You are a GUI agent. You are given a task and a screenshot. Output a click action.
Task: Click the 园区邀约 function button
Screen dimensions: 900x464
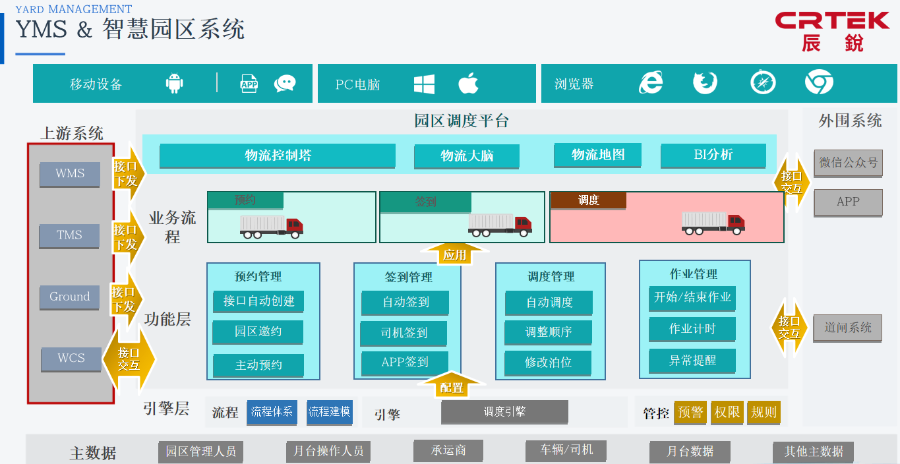coord(258,332)
